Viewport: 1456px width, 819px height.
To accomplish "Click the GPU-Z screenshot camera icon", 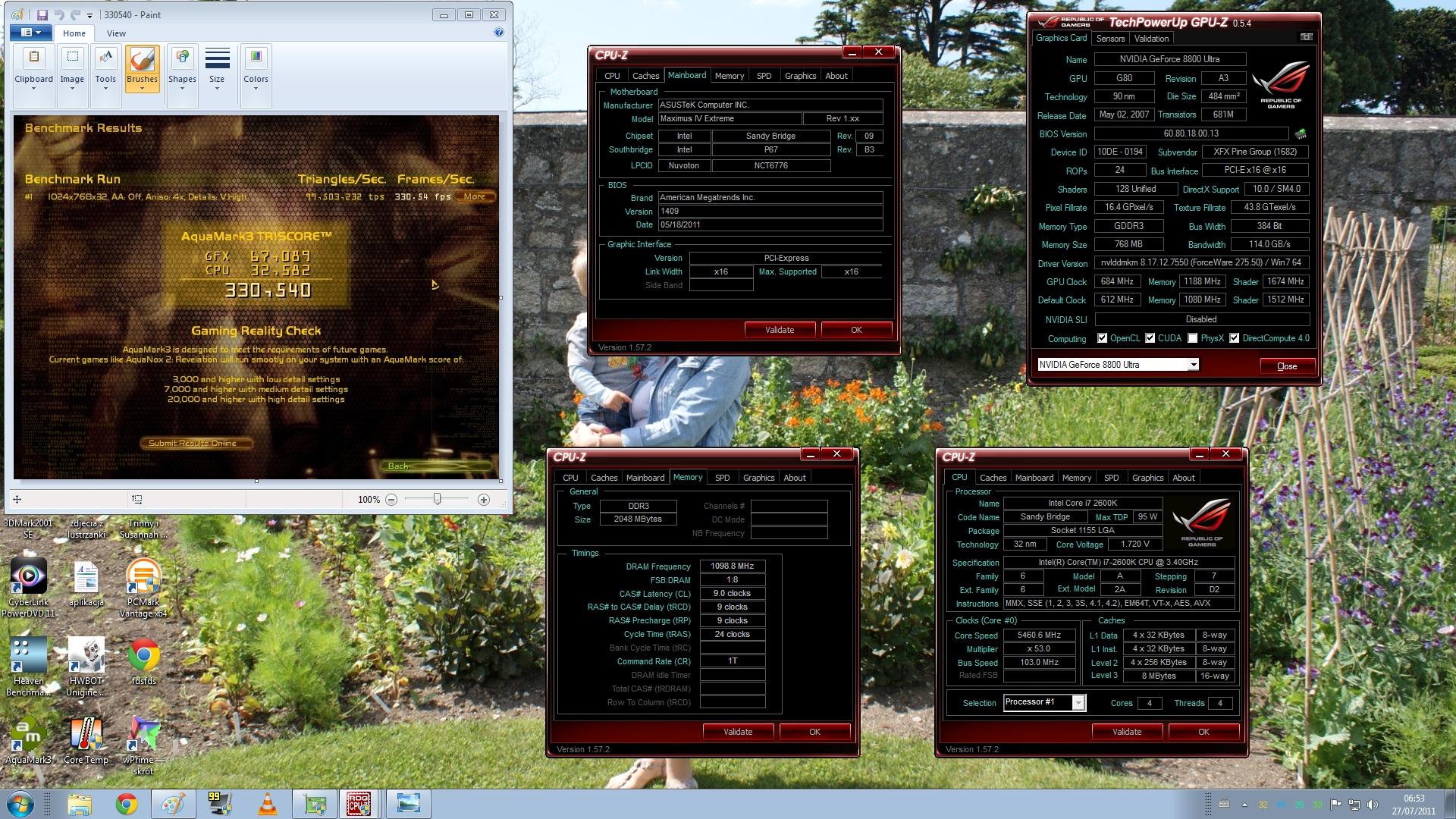I will (1306, 37).
